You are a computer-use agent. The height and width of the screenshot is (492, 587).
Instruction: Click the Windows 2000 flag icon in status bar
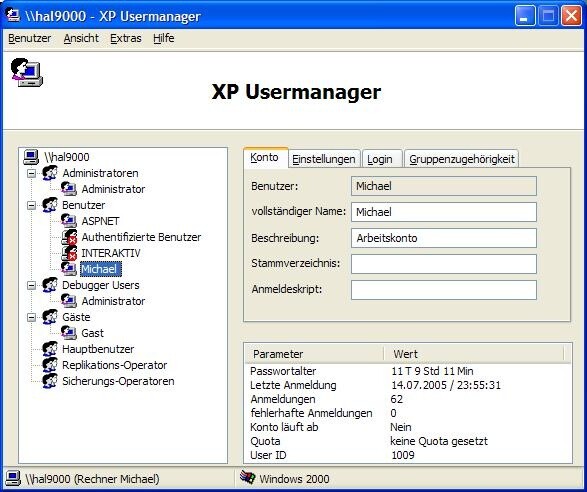tap(247, 478)
